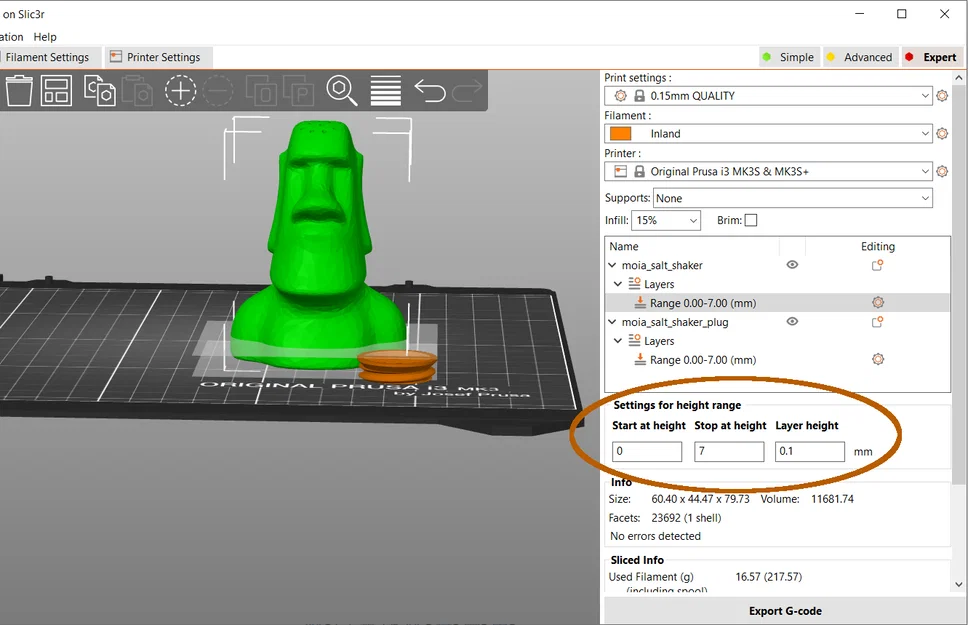This screenshot has width=968, height=625.
Task: Open variable layer height tool
Action: (x=386, y=91)
